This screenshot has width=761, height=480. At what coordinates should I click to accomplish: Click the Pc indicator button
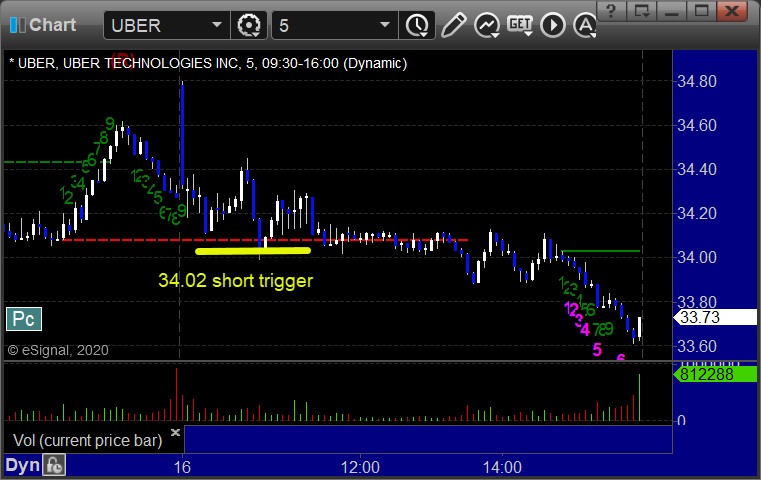tap(24, 319)
